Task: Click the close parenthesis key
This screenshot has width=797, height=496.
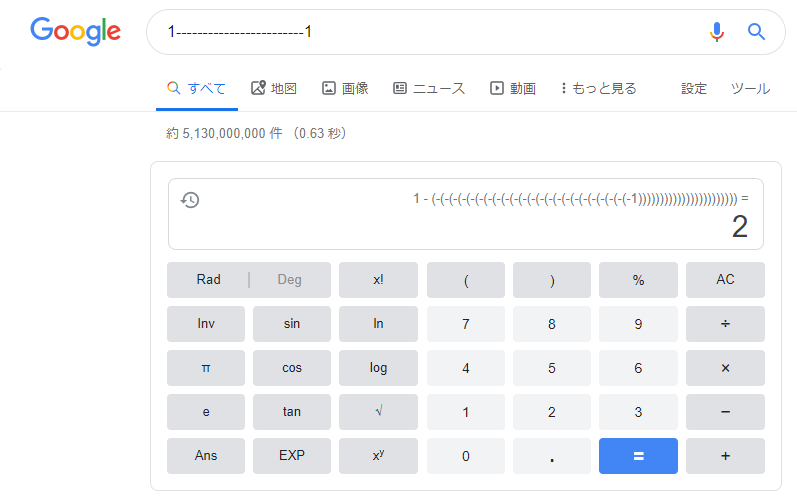Action: coord(552,280)
